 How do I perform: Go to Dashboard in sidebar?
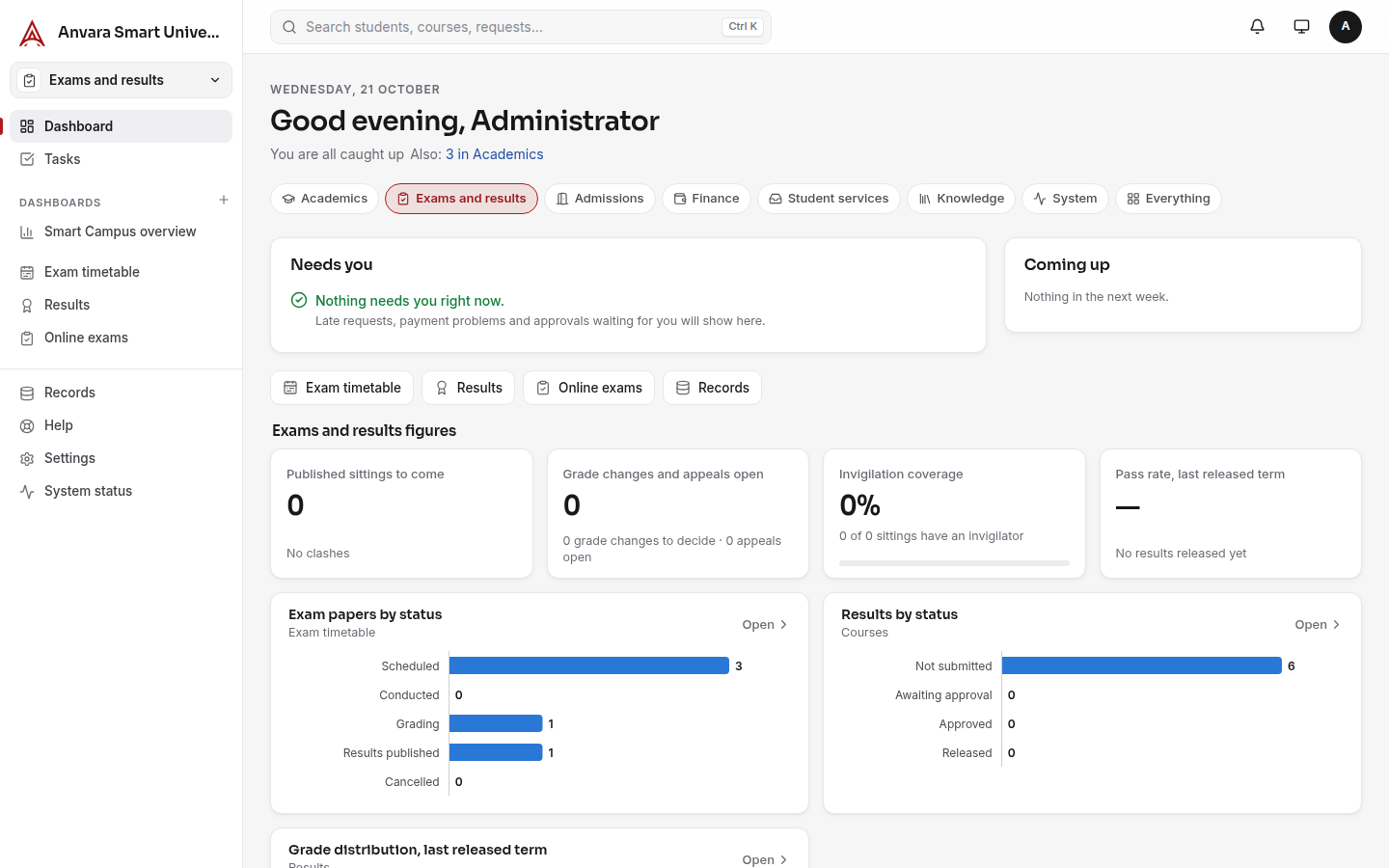click(x=121, y=126)
